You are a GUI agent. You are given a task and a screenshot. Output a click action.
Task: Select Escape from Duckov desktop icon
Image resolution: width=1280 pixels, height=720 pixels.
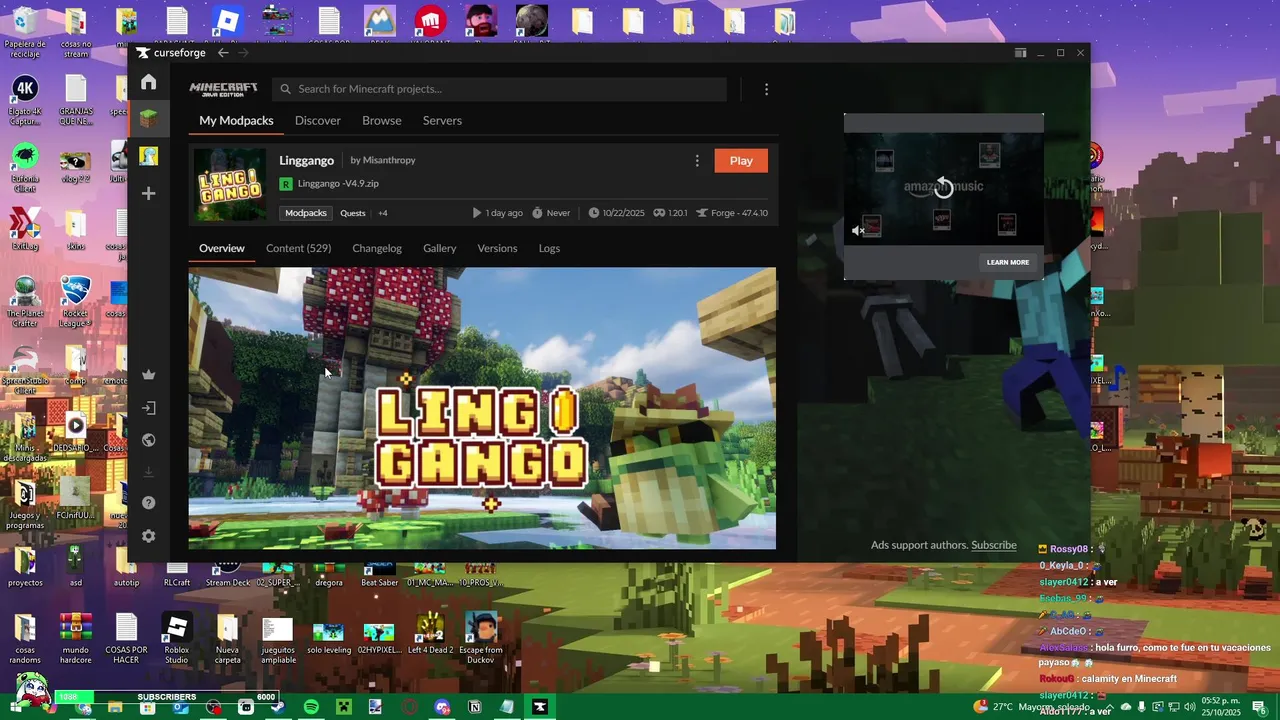(481, 637)
